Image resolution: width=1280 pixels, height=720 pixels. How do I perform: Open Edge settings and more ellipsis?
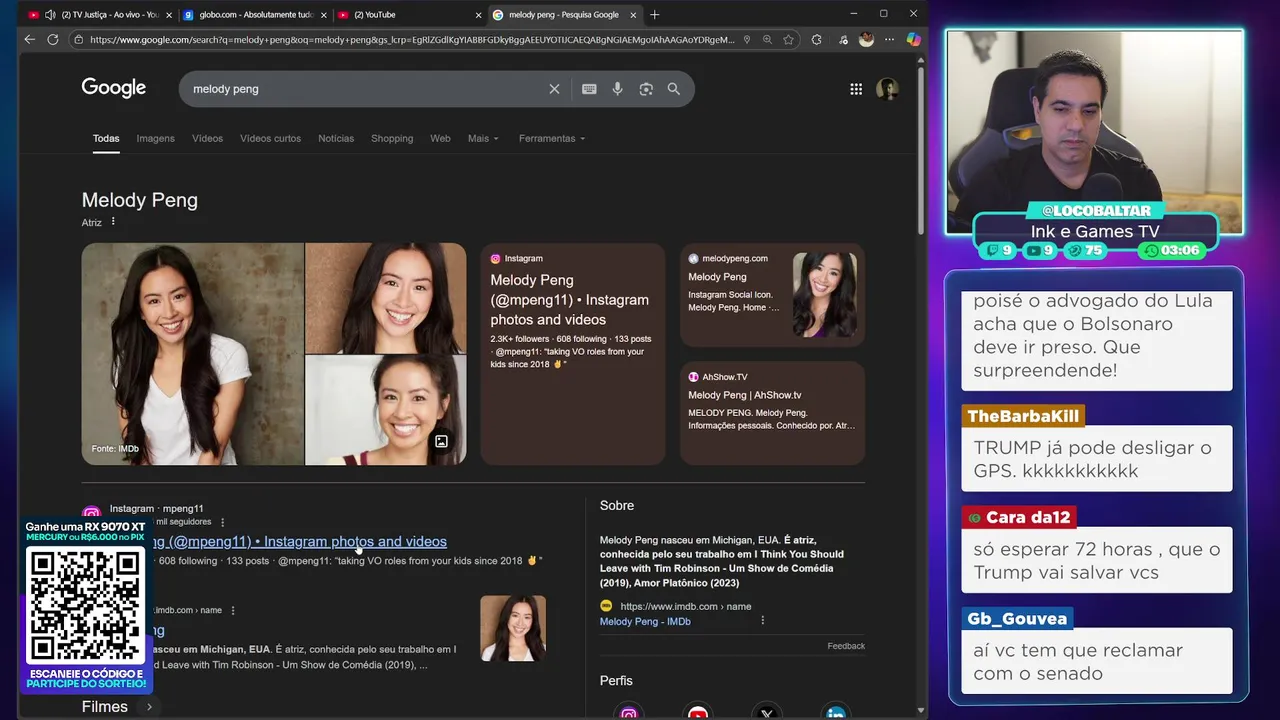click(x=889, y=39)
